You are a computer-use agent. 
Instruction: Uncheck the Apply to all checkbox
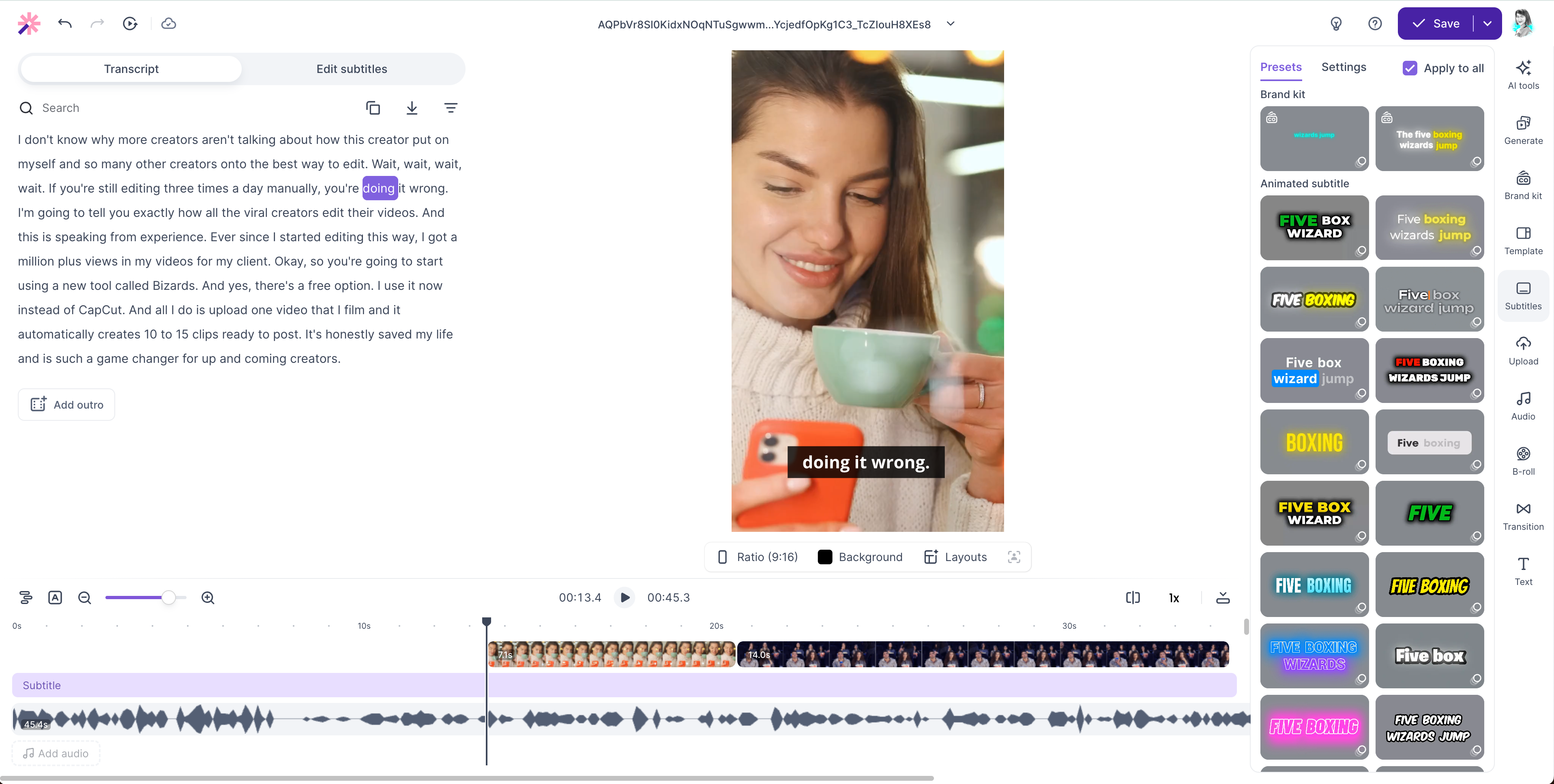click(1409, 68)
